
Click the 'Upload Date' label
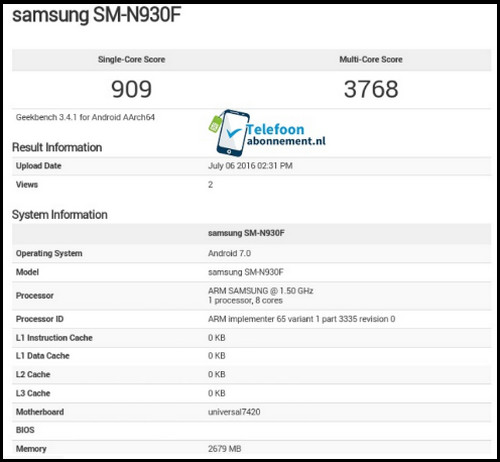point(39,166)
